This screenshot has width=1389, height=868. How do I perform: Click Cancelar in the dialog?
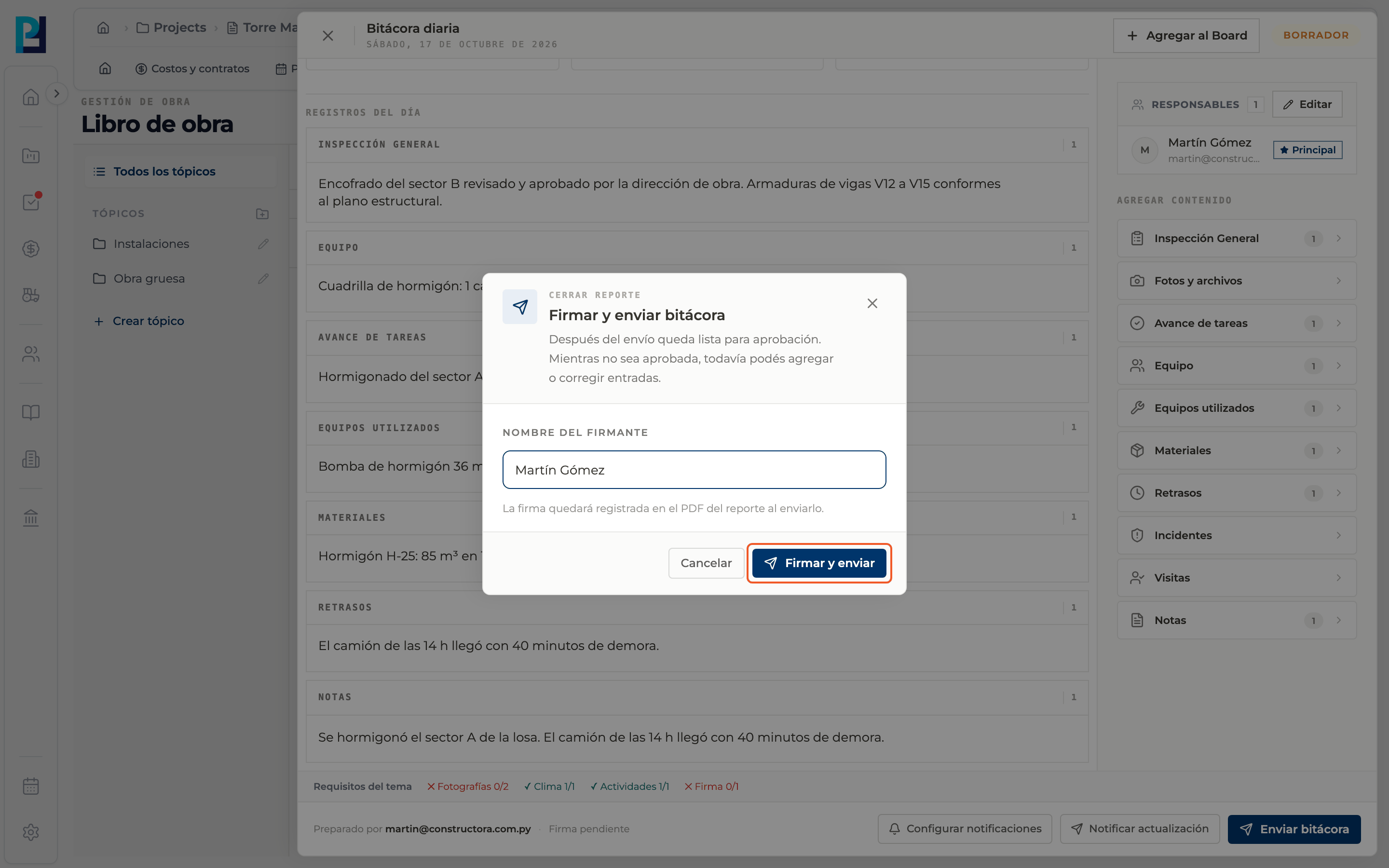coord(706,563)
